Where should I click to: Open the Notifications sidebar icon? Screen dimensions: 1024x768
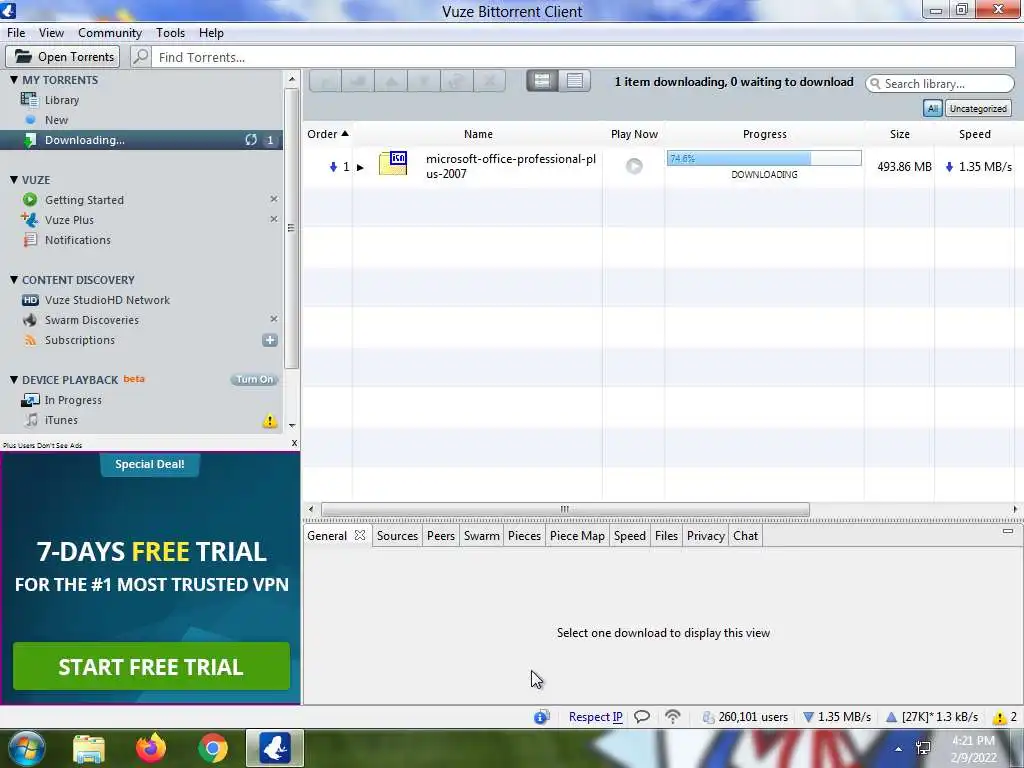click(30, 240)
